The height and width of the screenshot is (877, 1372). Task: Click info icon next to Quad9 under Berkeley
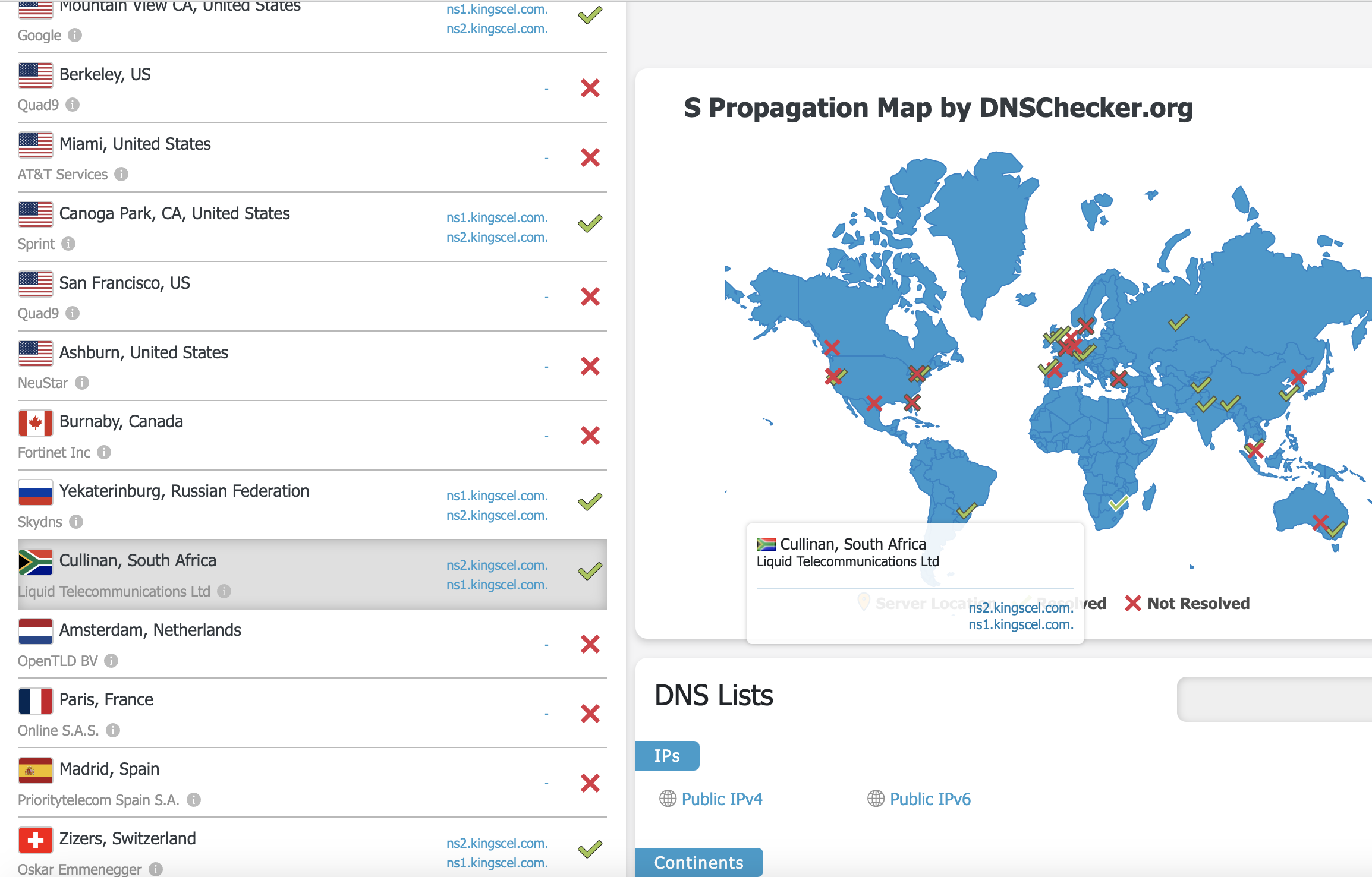tap(73, 105)
